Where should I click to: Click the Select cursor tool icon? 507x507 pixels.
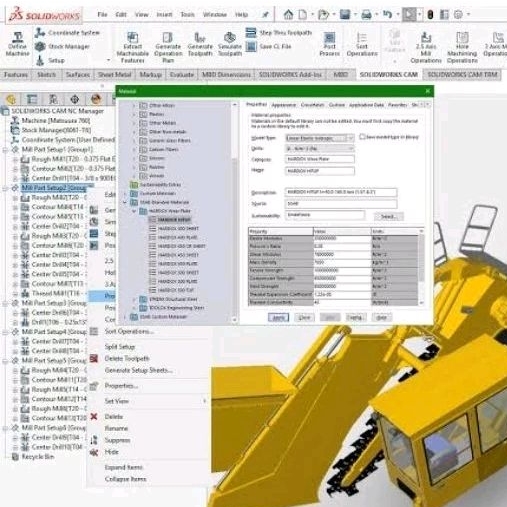[x=409, y=14]
